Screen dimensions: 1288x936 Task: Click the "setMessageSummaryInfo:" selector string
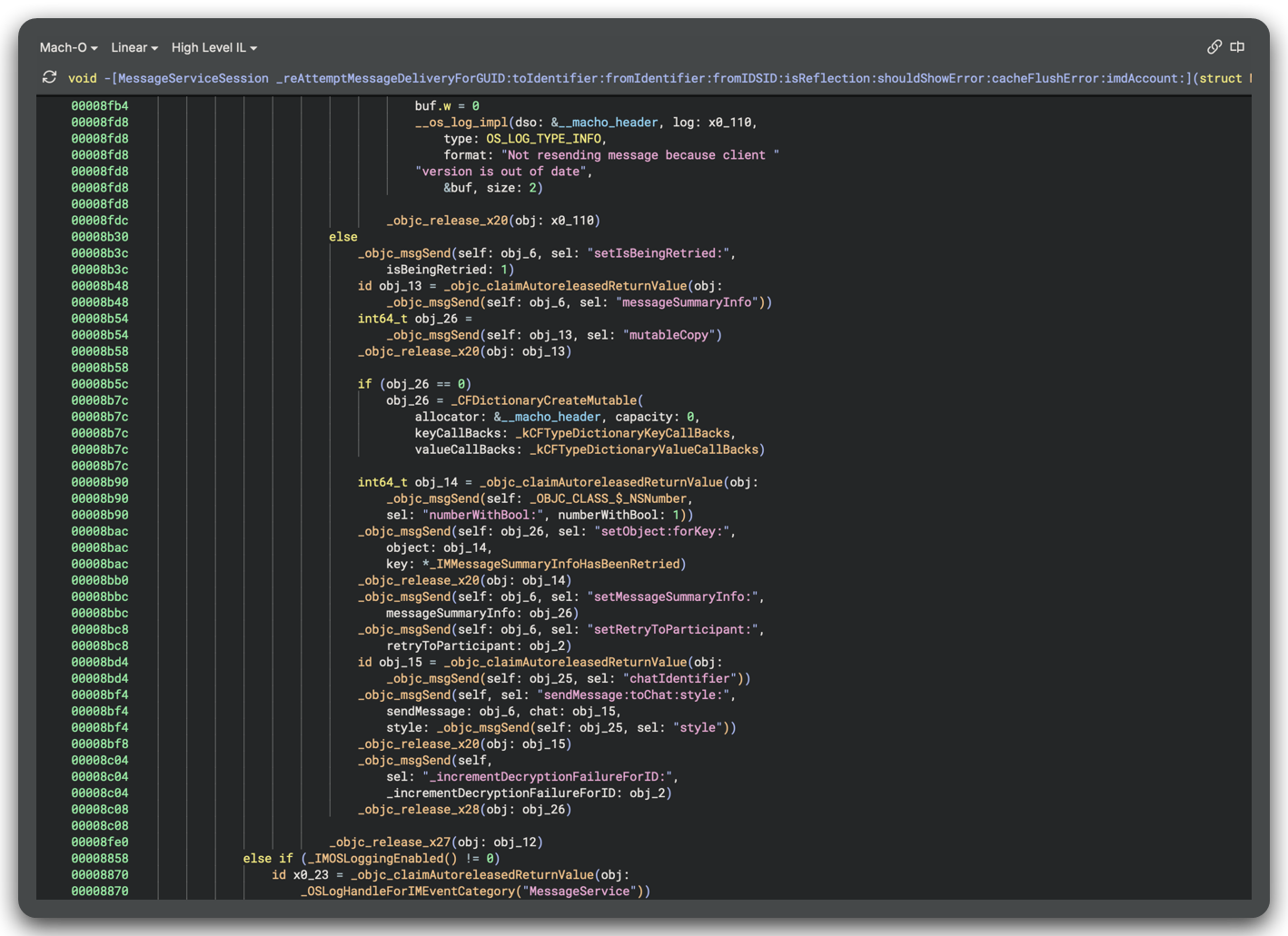click(x=672, y=596)
